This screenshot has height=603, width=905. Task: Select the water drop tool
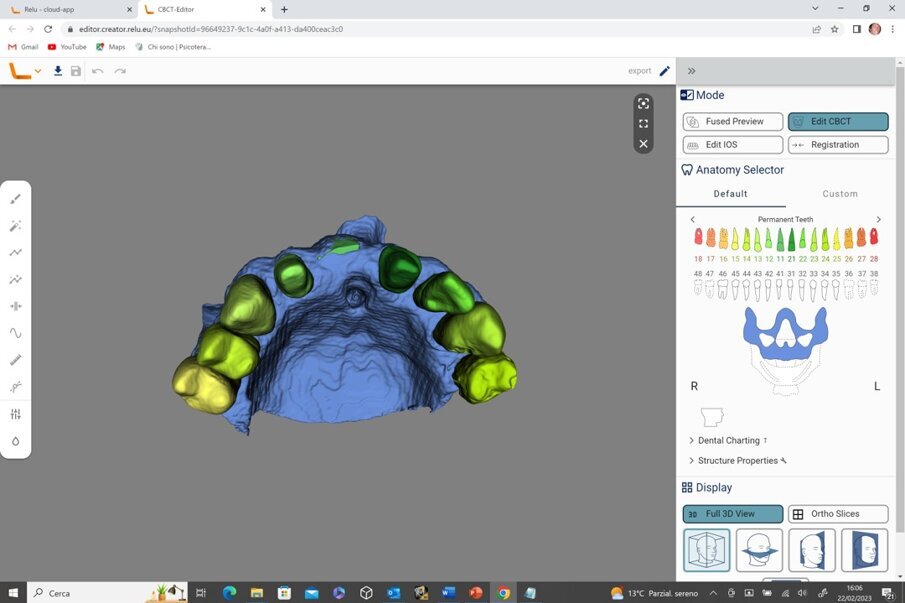(16, 441)
